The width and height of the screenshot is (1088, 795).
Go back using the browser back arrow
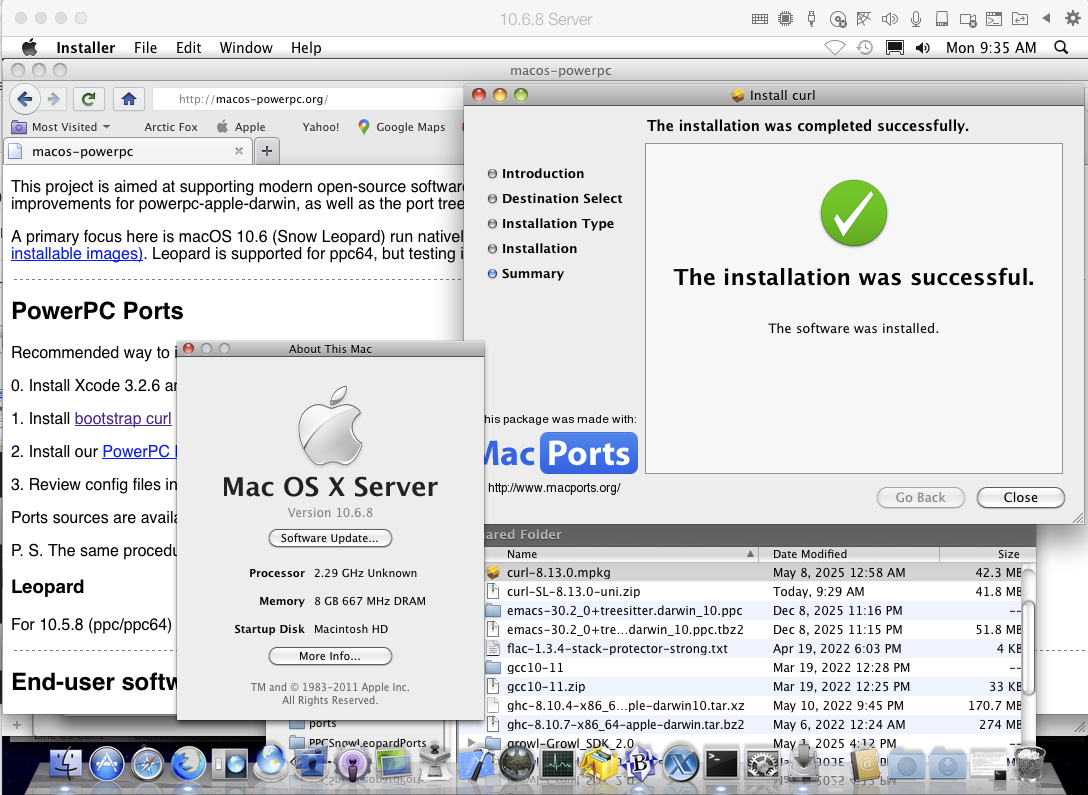click(24, 99)
